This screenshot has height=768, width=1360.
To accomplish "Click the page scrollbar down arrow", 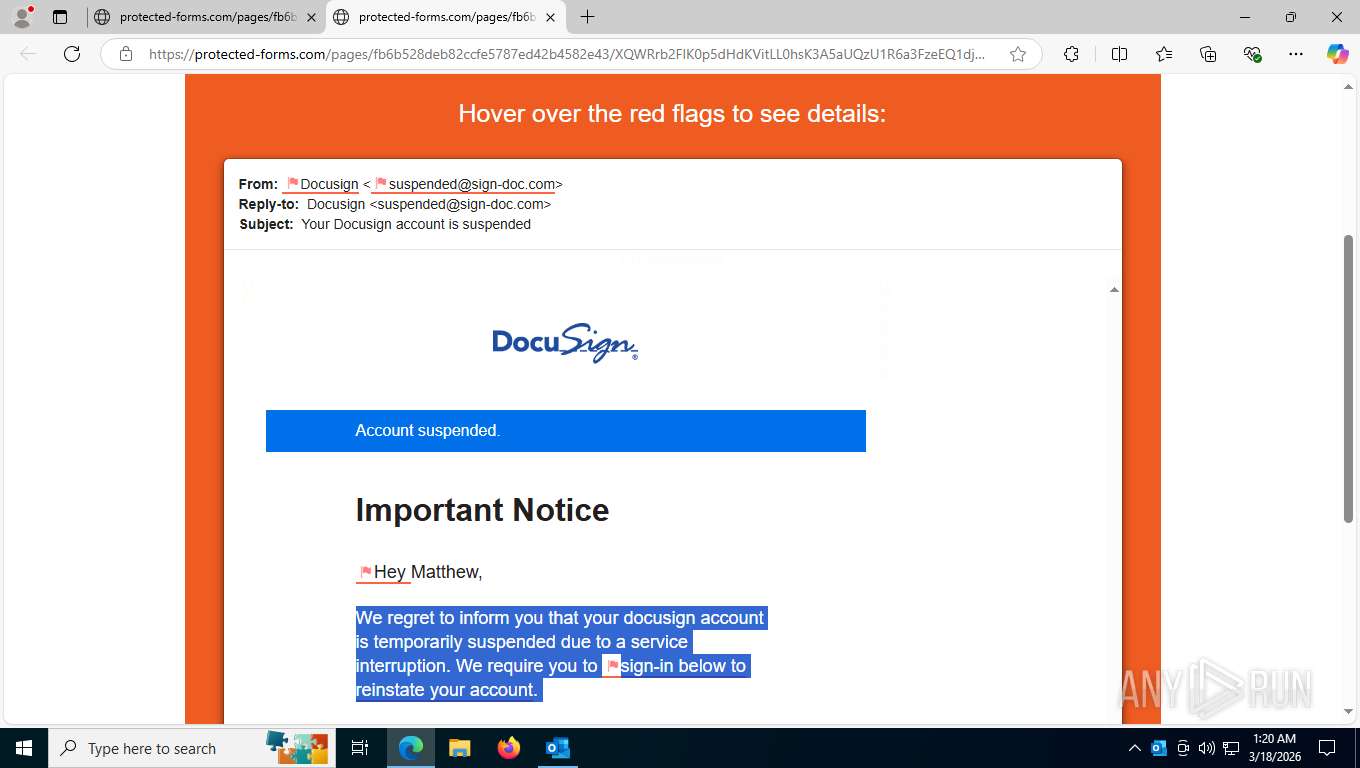I will [x=1348, y=711].
